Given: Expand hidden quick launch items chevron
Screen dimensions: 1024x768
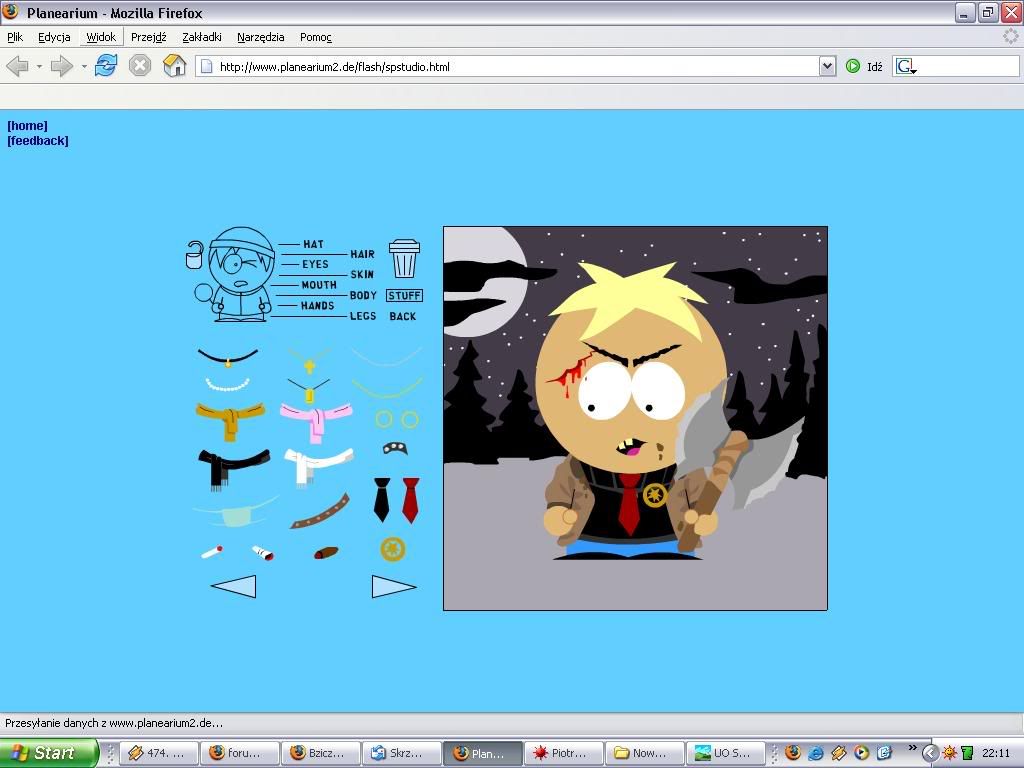Looking at the screenshot, I should point(912,748).
